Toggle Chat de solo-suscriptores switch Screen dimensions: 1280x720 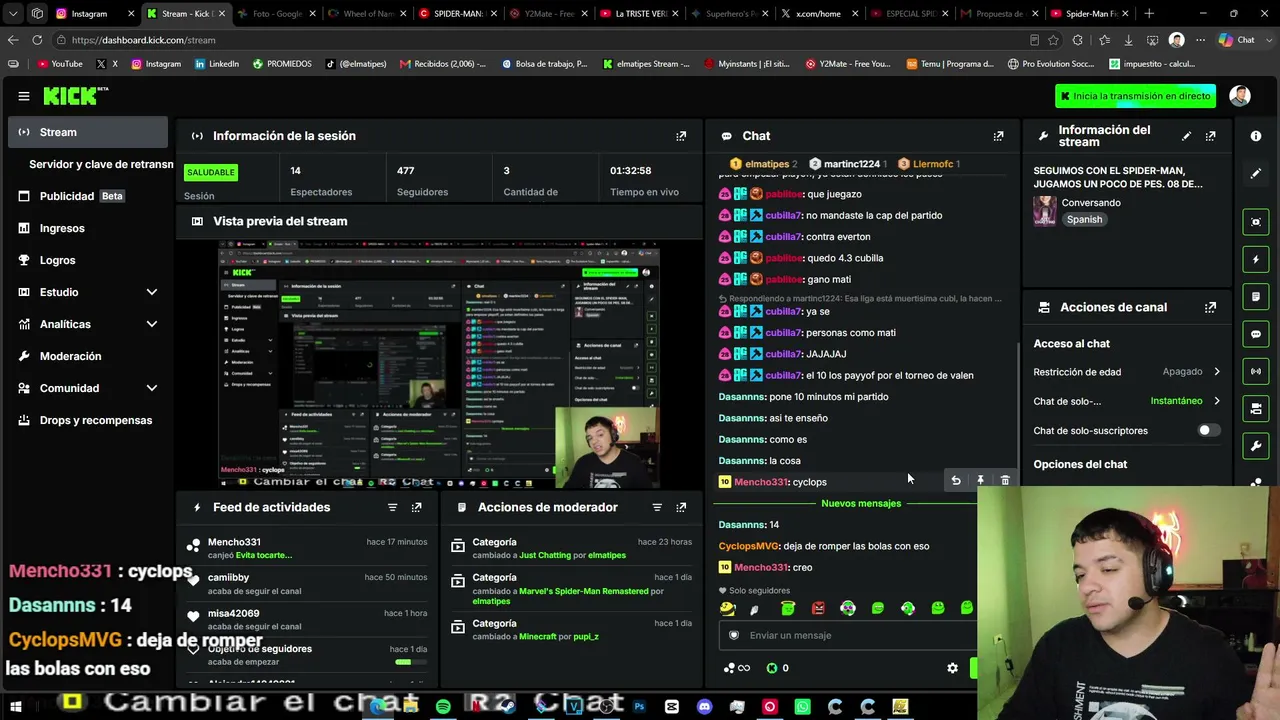tap(1209, 430)
